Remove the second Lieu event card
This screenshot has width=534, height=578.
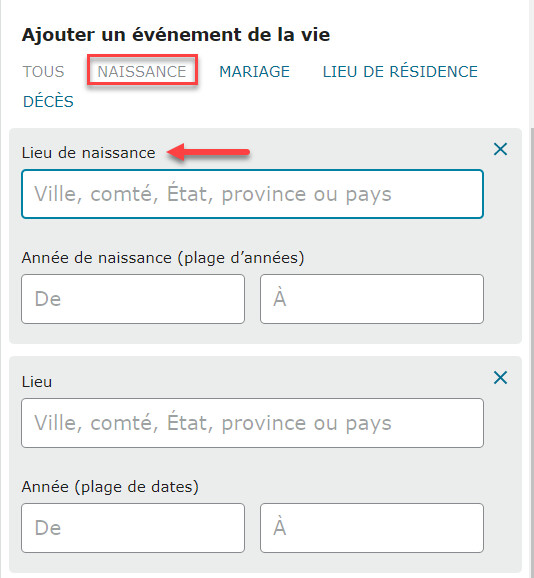(500, 378)
